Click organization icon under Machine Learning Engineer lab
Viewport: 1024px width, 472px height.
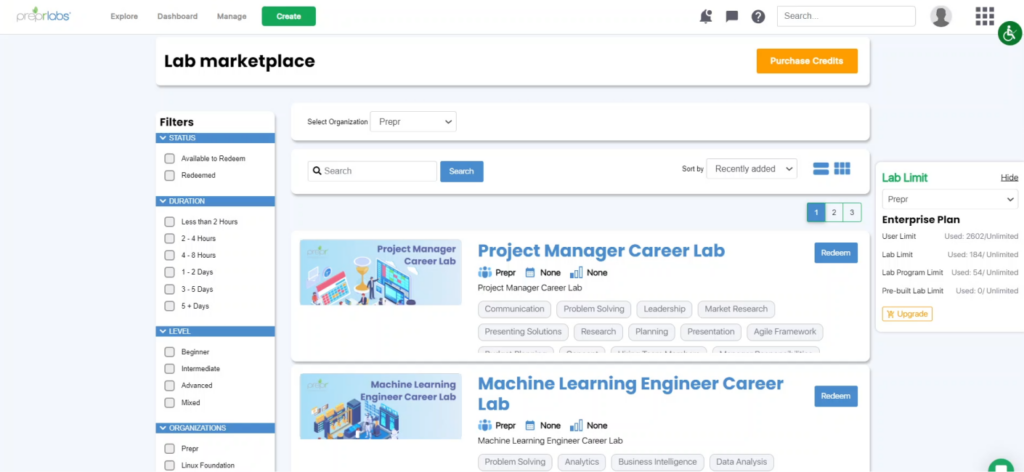[x=485, y=425]
